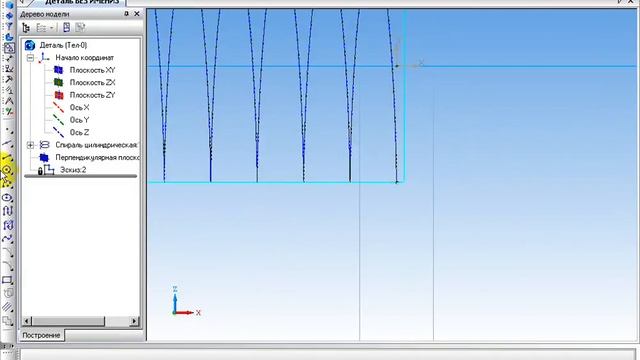Activate the Деталь БЕЗ ИМЕНИ document tab

(x=82, y=2)
